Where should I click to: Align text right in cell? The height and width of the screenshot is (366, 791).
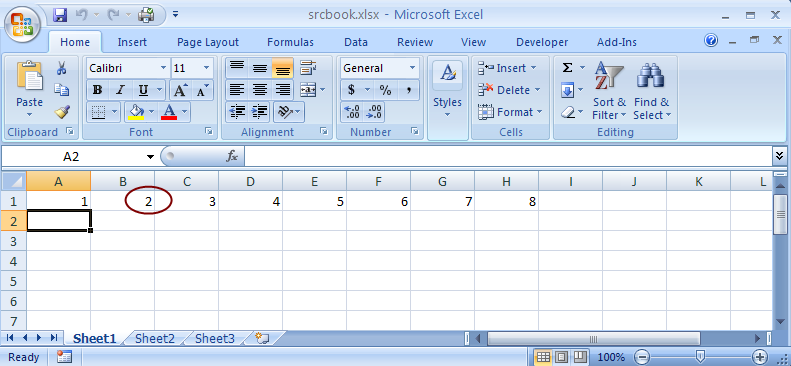pyautogui.click(x=282, y=90)
